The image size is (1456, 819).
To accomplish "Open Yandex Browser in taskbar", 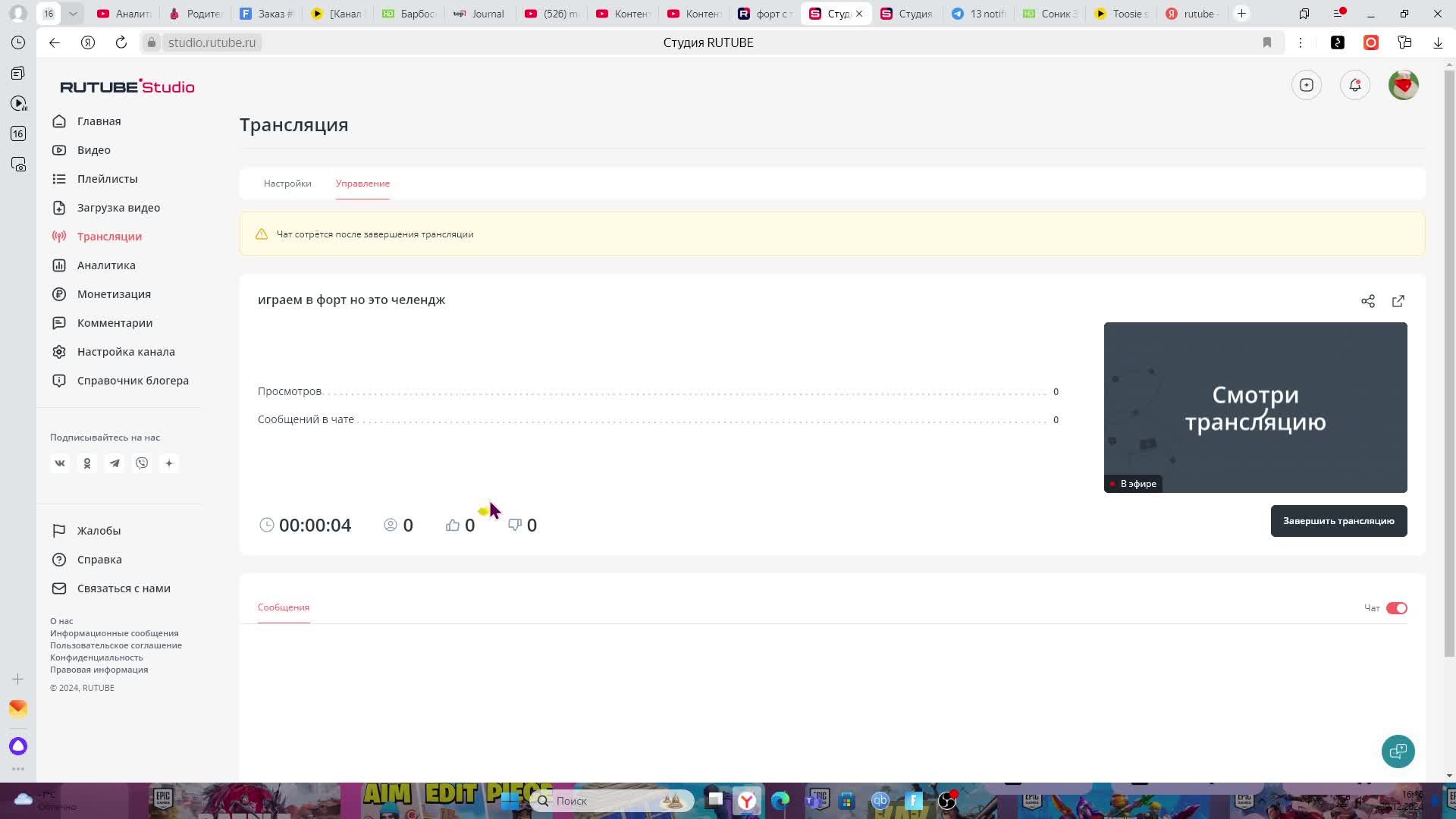I will tap(748, 801).
